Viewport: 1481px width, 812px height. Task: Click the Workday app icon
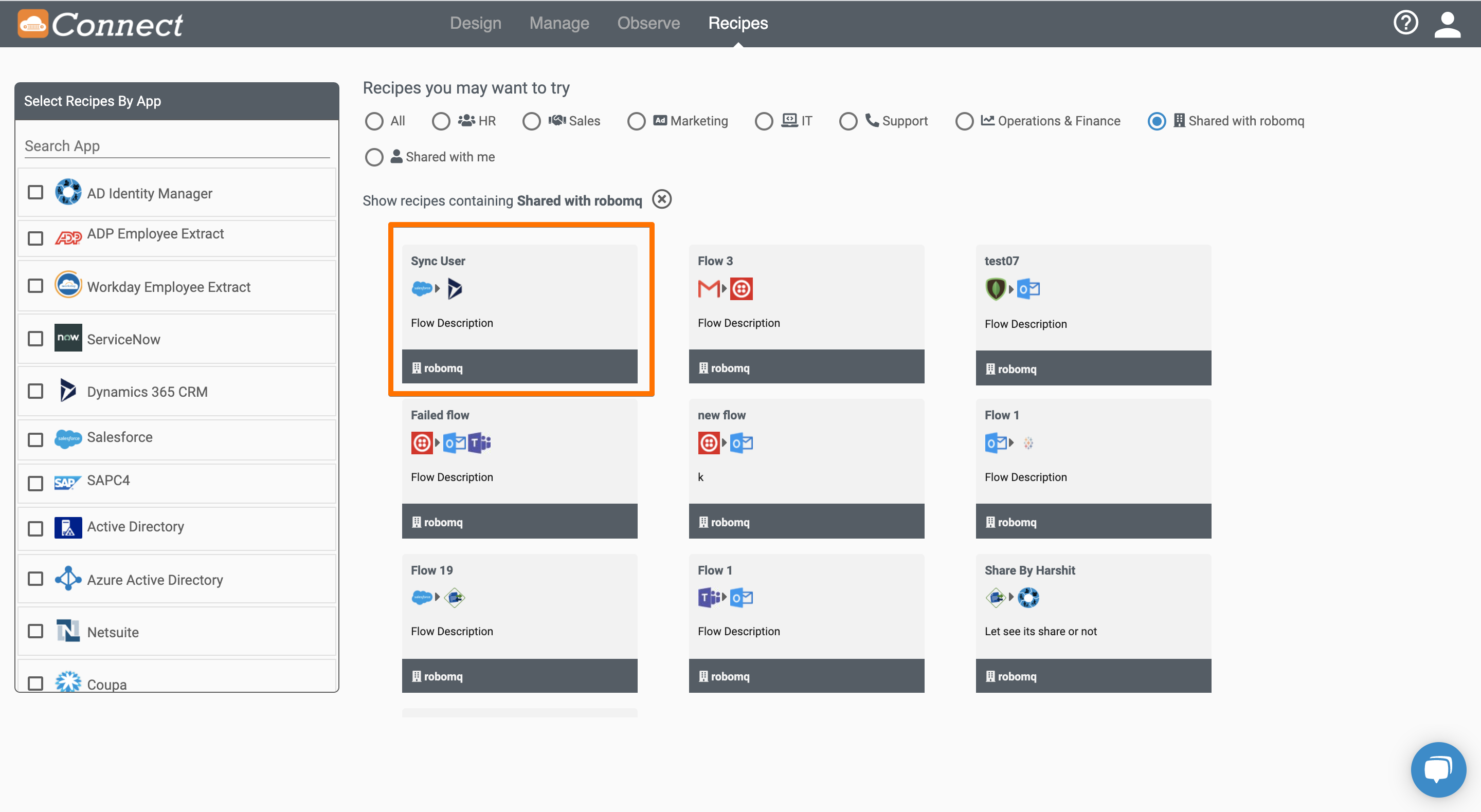(x=68, y=285)
